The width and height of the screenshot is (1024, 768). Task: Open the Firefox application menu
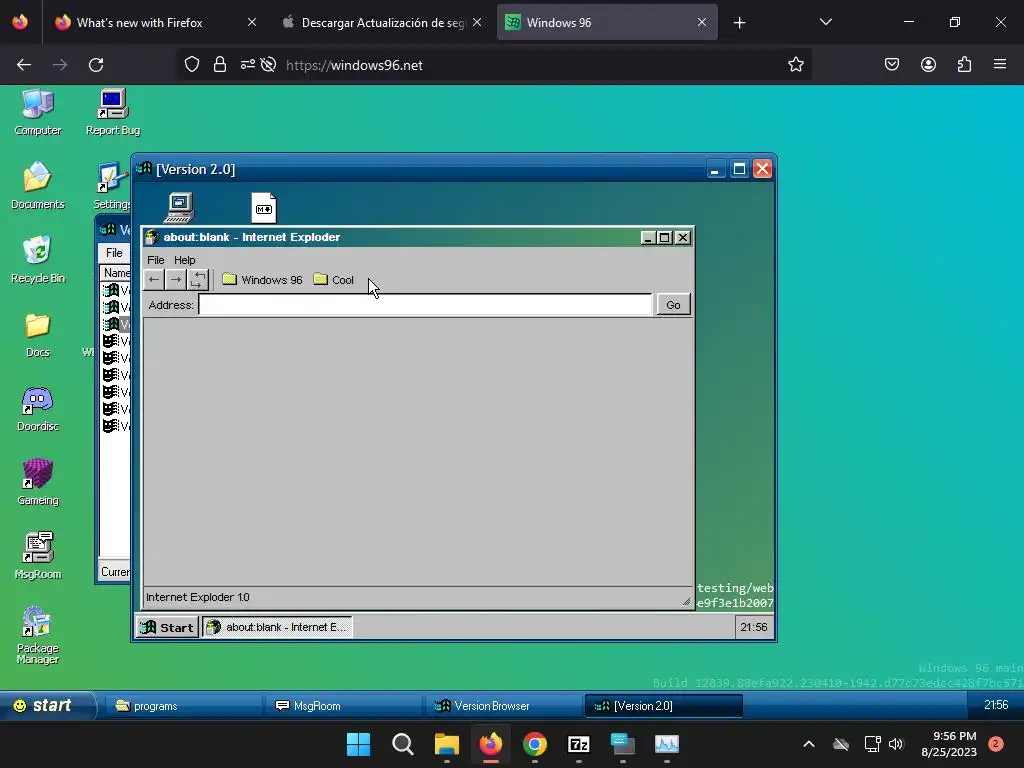[1000, 65]
